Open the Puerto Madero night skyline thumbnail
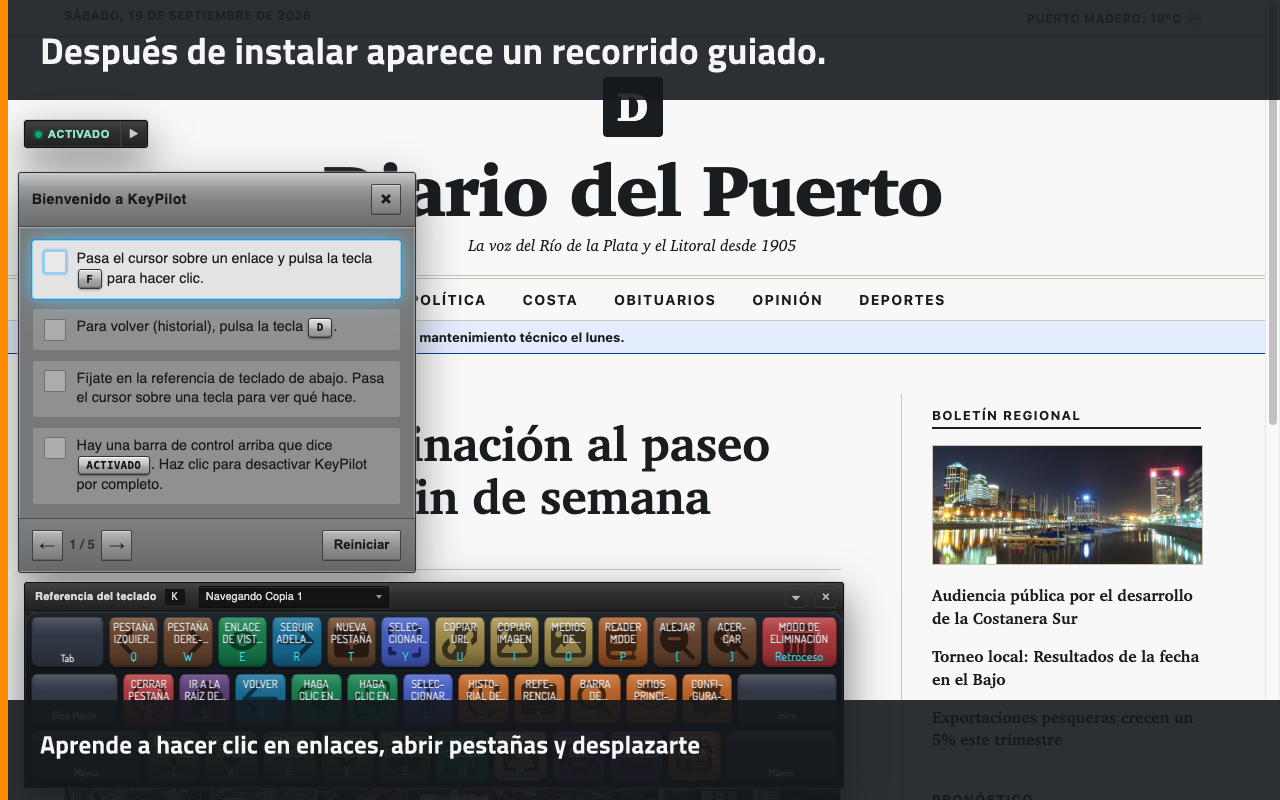The image size is (1280, 800). click(1067, 505)
